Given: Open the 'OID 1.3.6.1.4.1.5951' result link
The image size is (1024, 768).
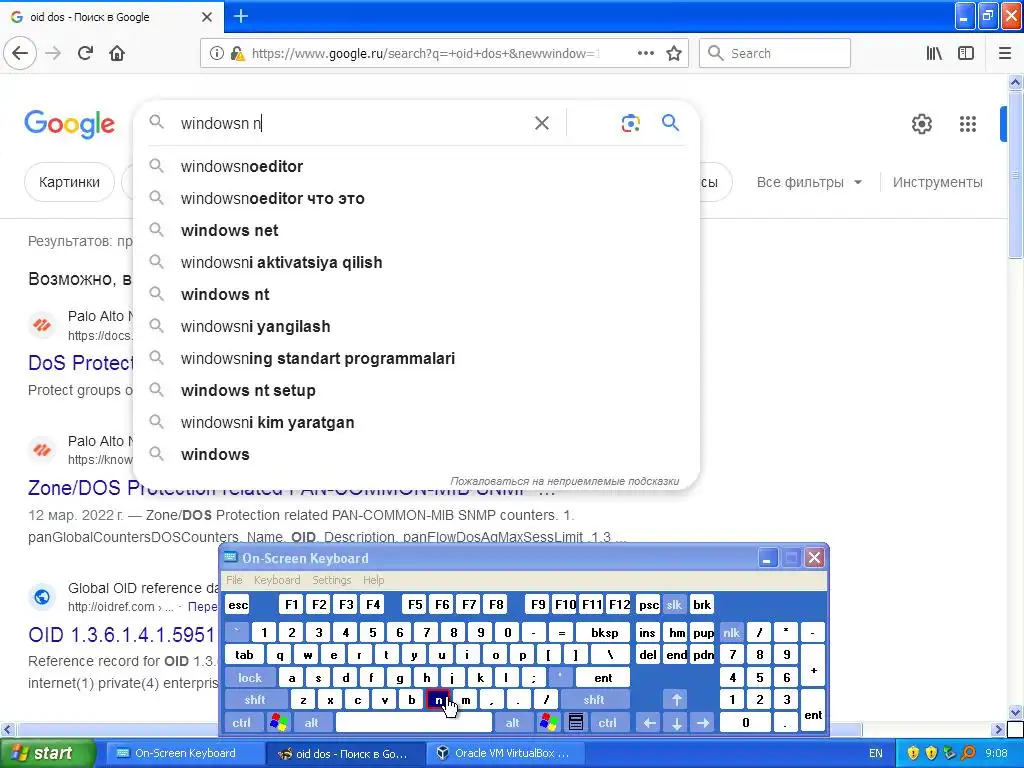Looking at the screenshot, I should [121, 635].
